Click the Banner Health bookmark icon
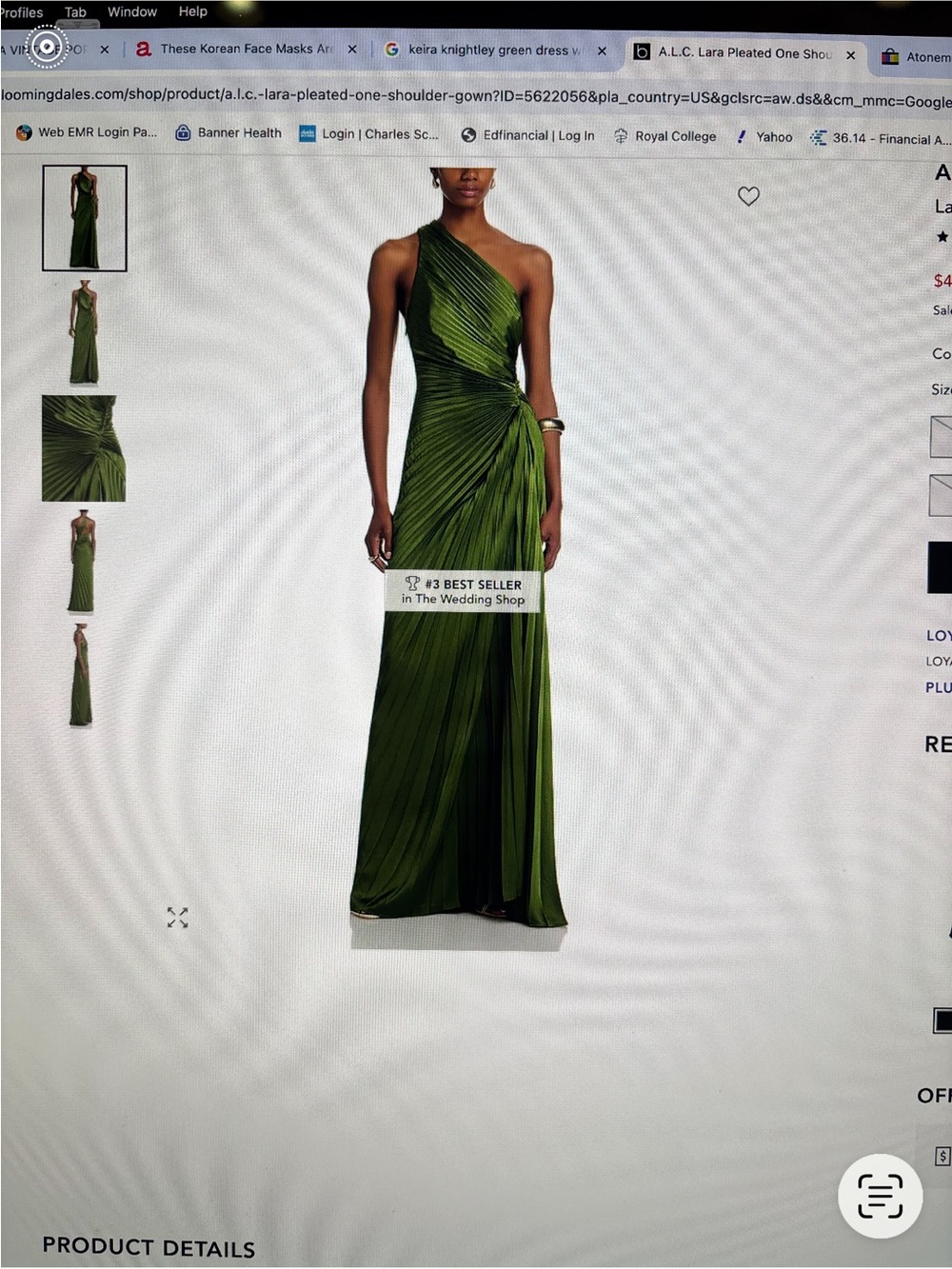Image resolution: width=952 pixels, height=1269 pixels. (x=183, y=133)
